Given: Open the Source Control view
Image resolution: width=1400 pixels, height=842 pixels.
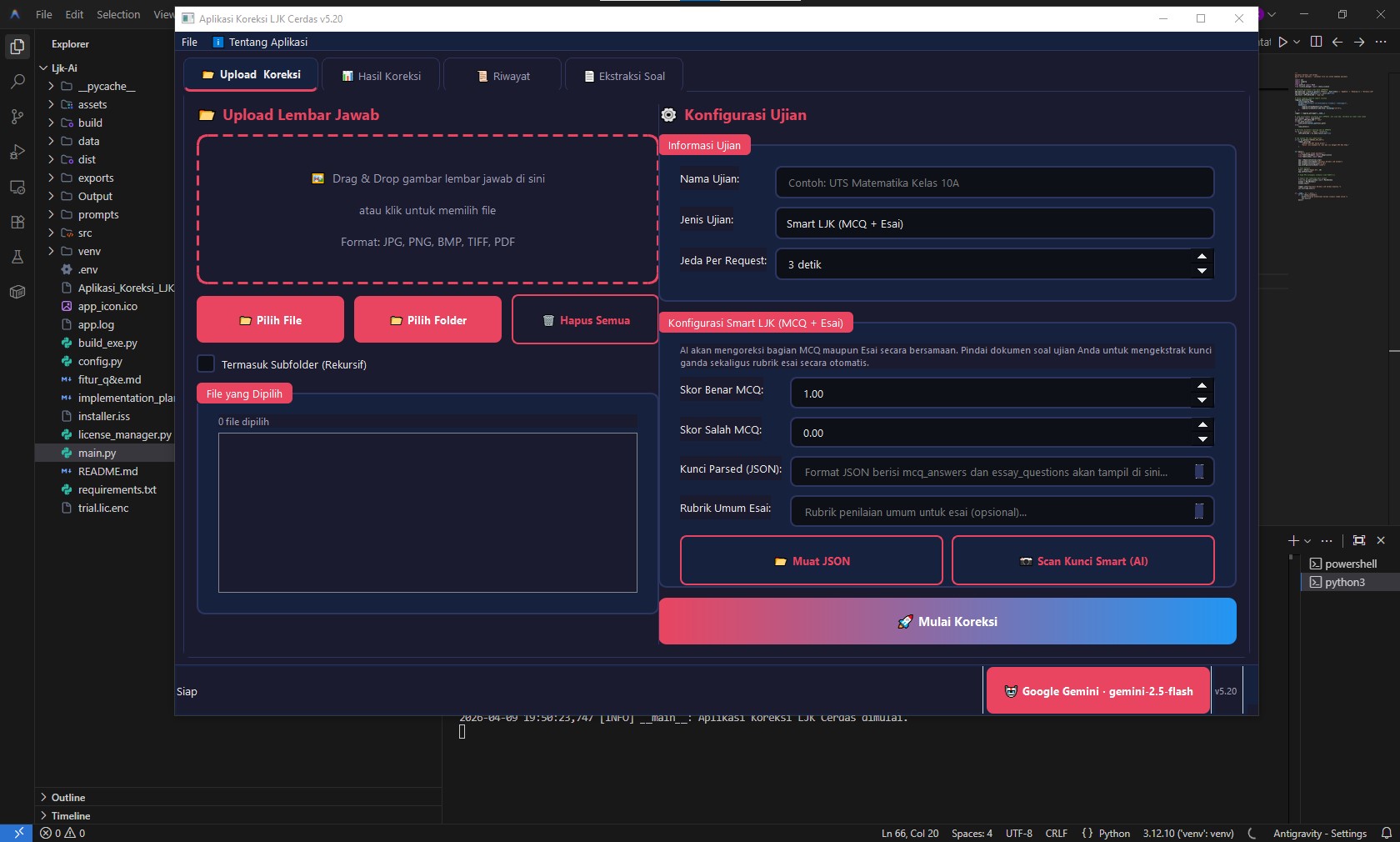Looking at the screenshot, I should coord(17,117).
